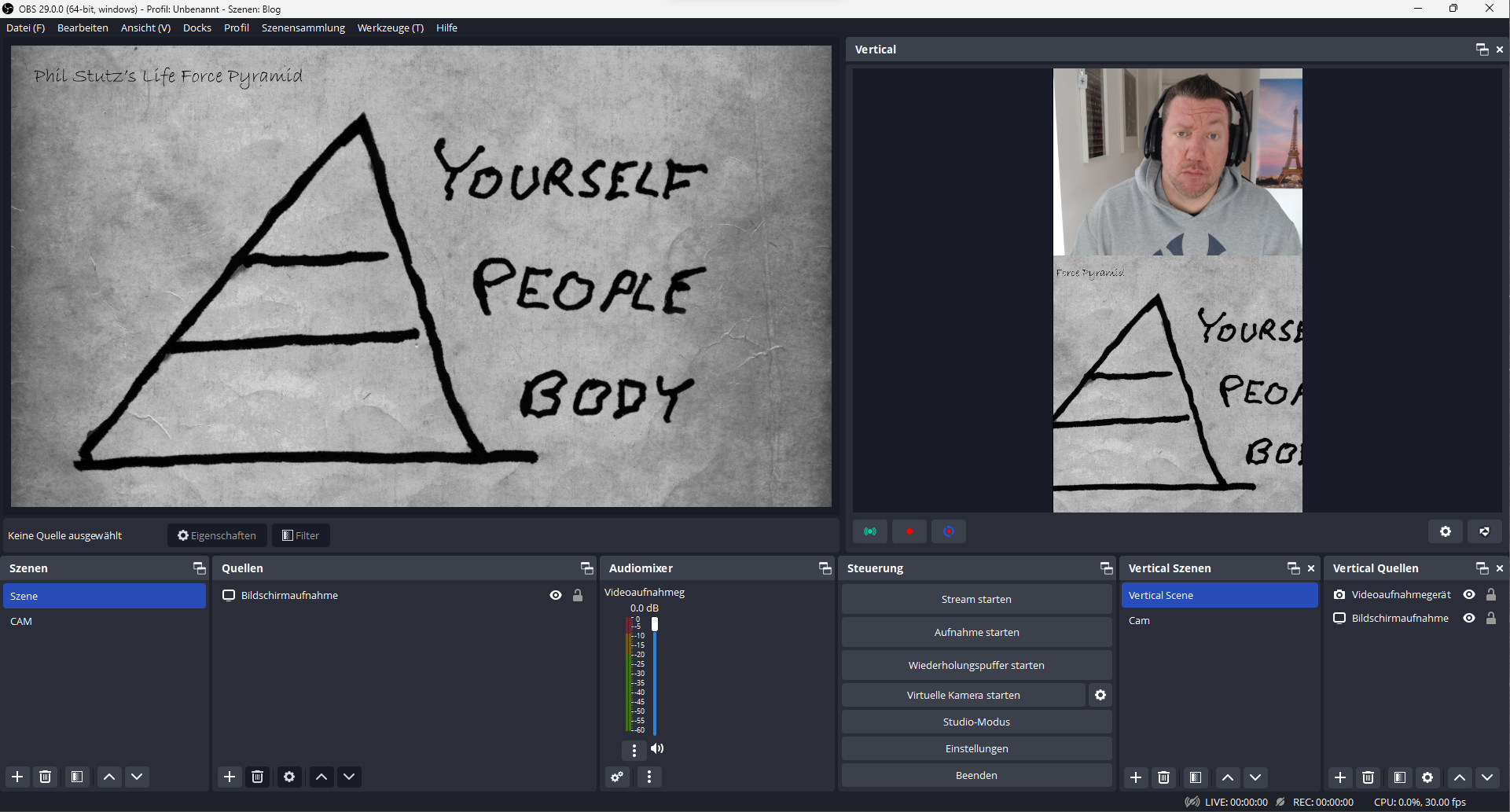The width and height of the screenshot is (1510, 812).
Task: Hide the Bildschirmaufnahme source in Quellen
Action: pyautogui.click(x=556, y=596)
